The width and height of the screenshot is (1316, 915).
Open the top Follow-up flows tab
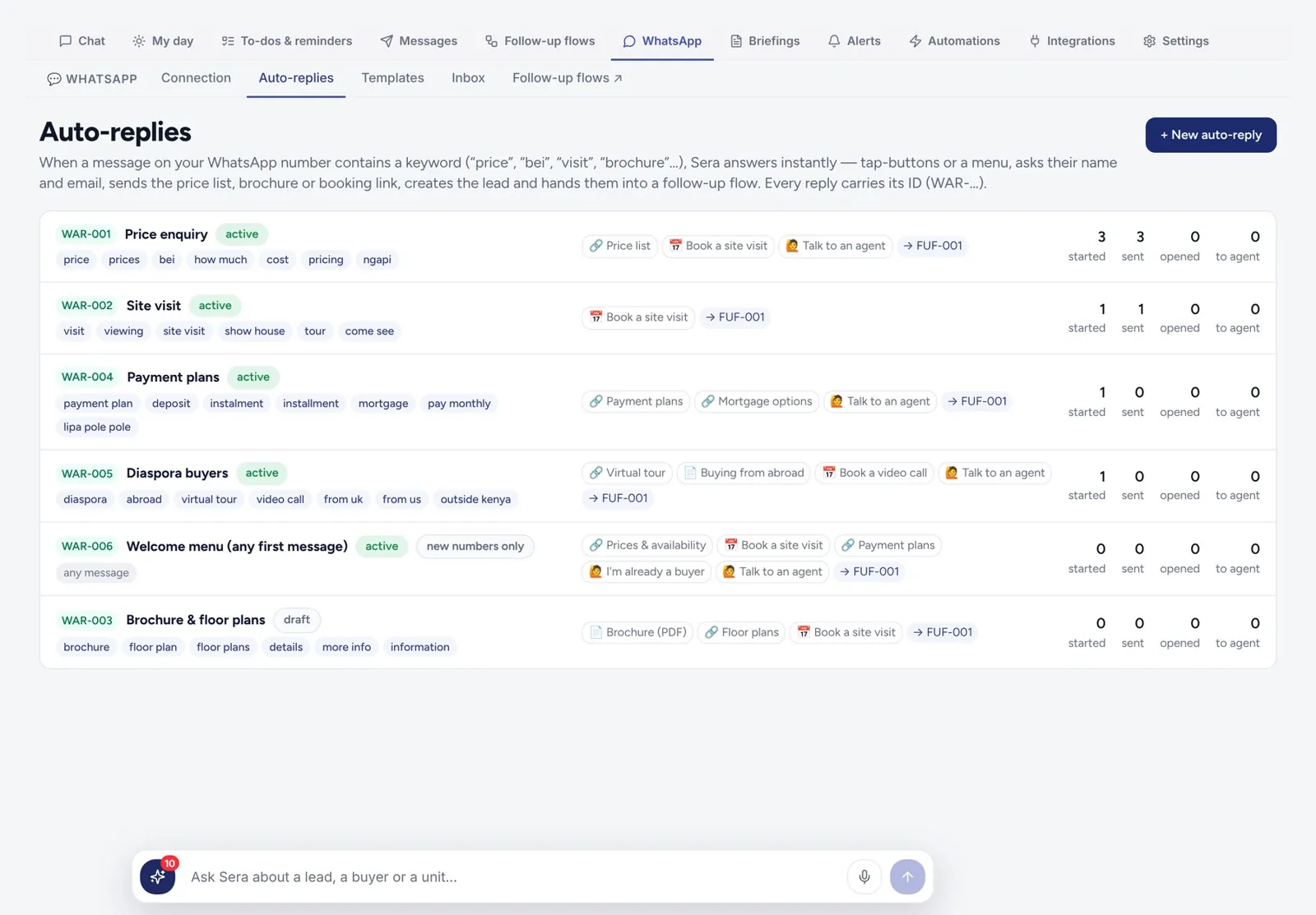click(540, 41)
